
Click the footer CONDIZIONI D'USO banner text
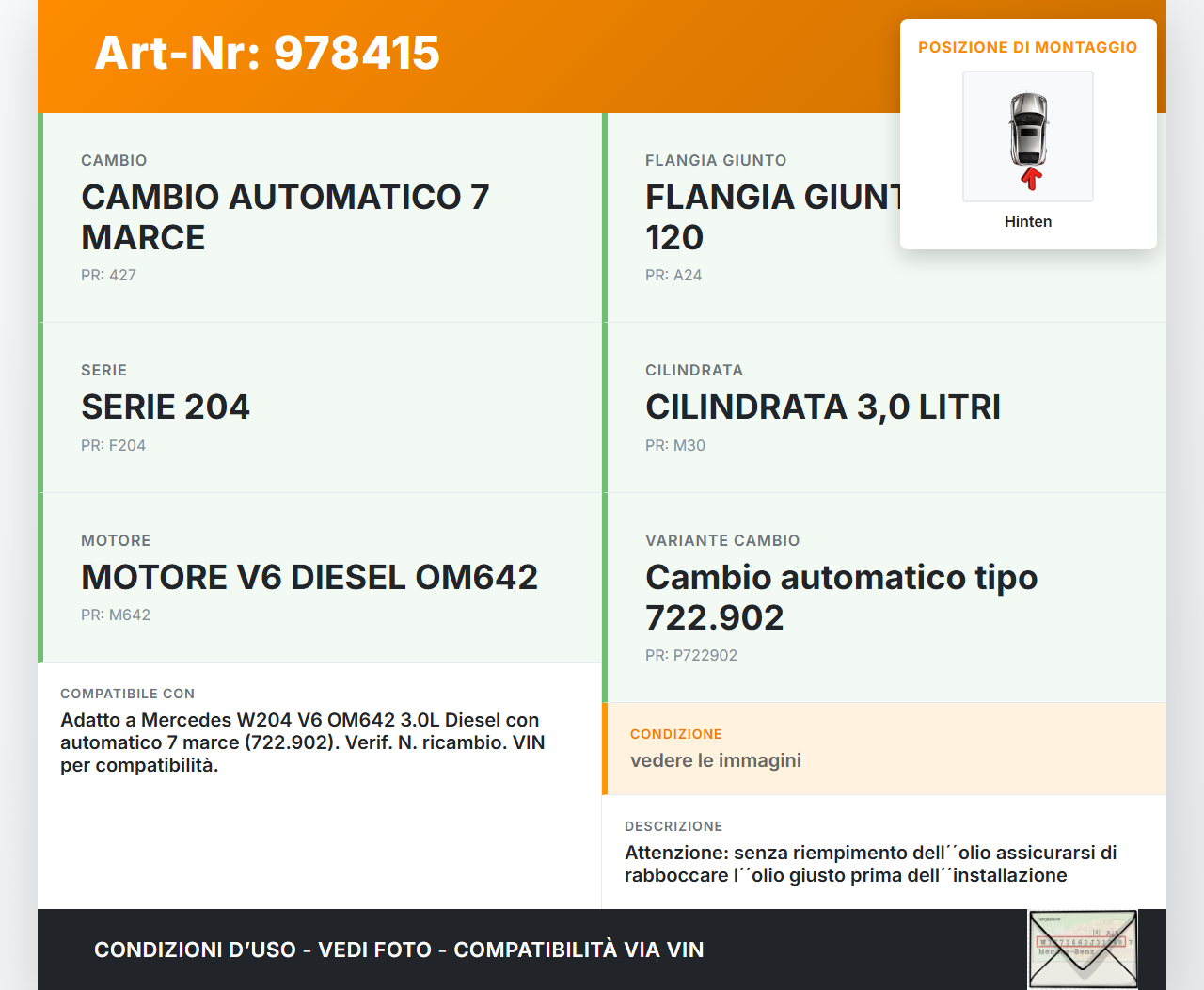(399, 950)
